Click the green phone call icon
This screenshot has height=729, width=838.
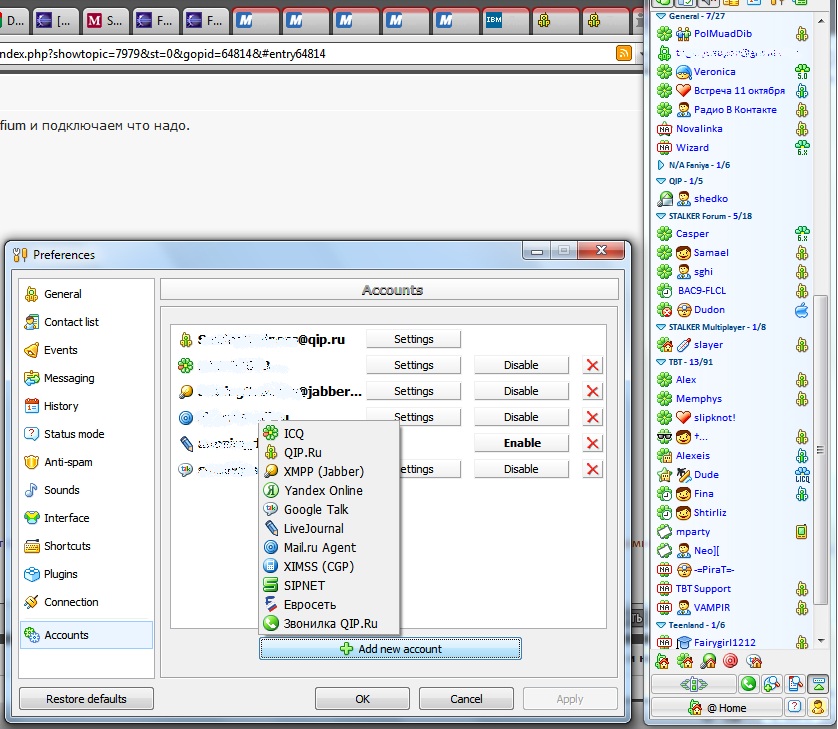tap(747, 684)
